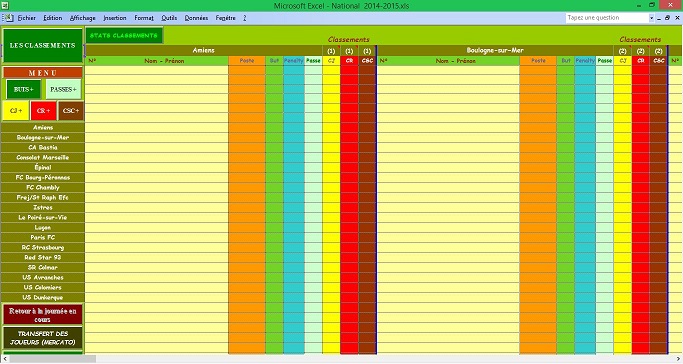
Task: Click the brown CSC+ button
Action: [x=71, y=111]
